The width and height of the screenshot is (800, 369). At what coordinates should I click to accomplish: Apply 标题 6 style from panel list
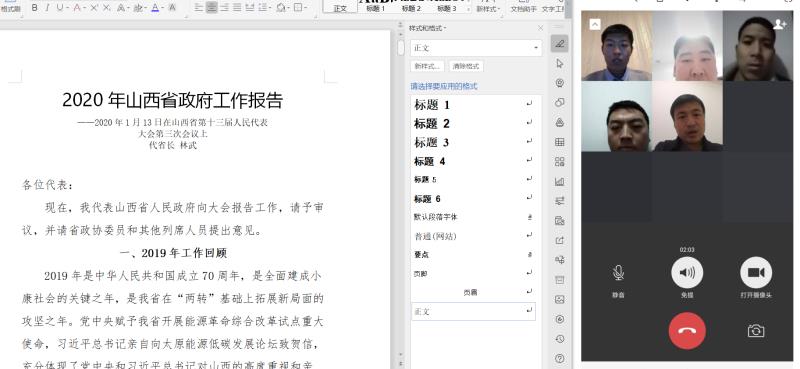pos(473,199)
